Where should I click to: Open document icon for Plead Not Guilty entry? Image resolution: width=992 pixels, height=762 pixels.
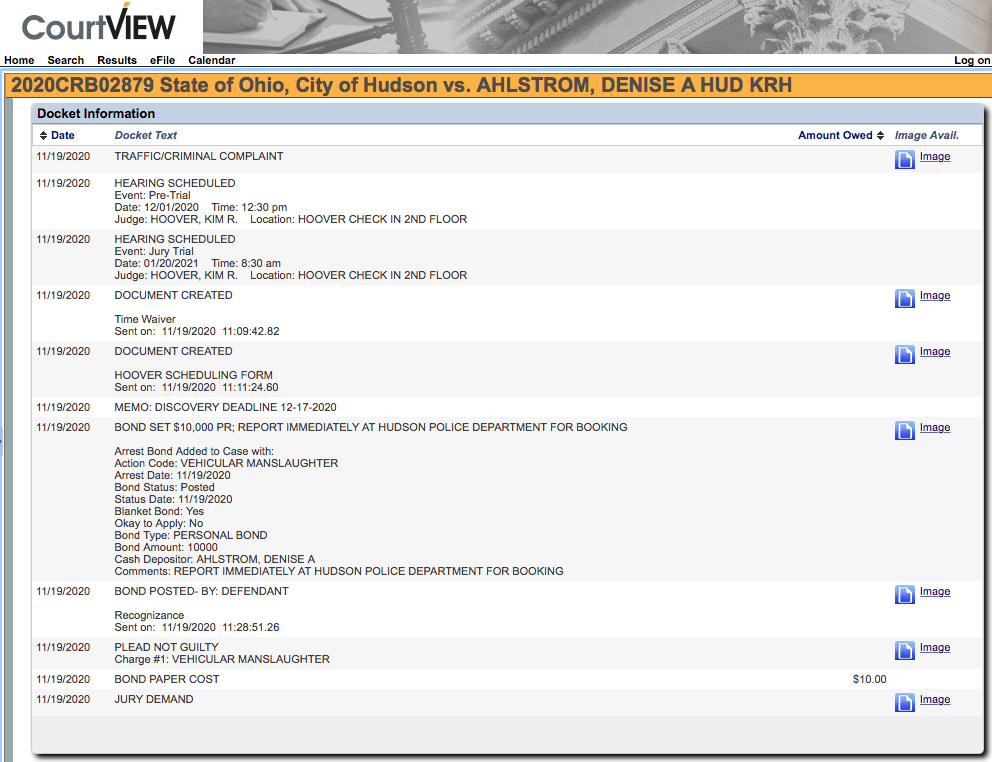905,650
